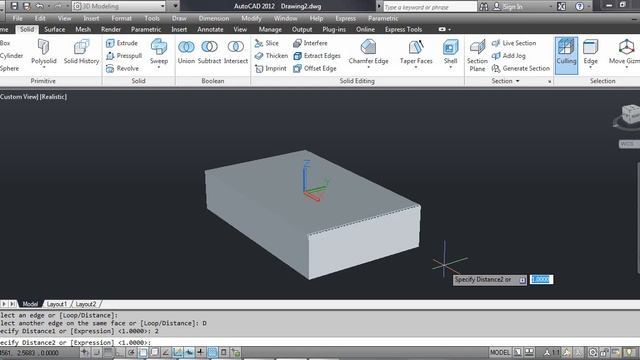Screen dimensions: 640x360
Task: Click the Sphere primitive button
Action: 9,68
